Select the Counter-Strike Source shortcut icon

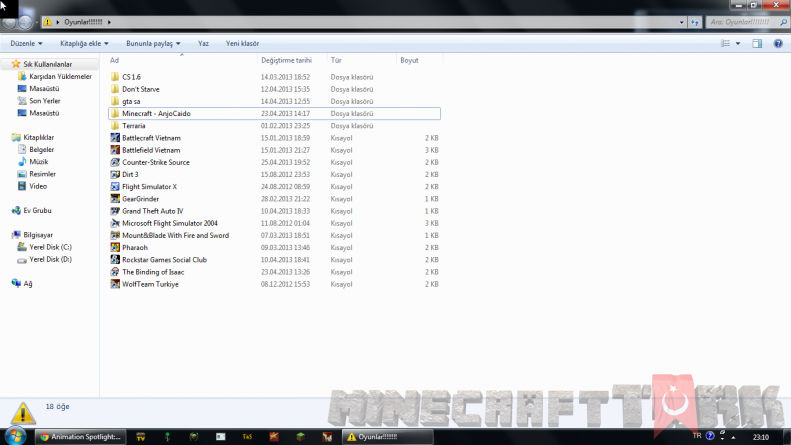point(115,162)
